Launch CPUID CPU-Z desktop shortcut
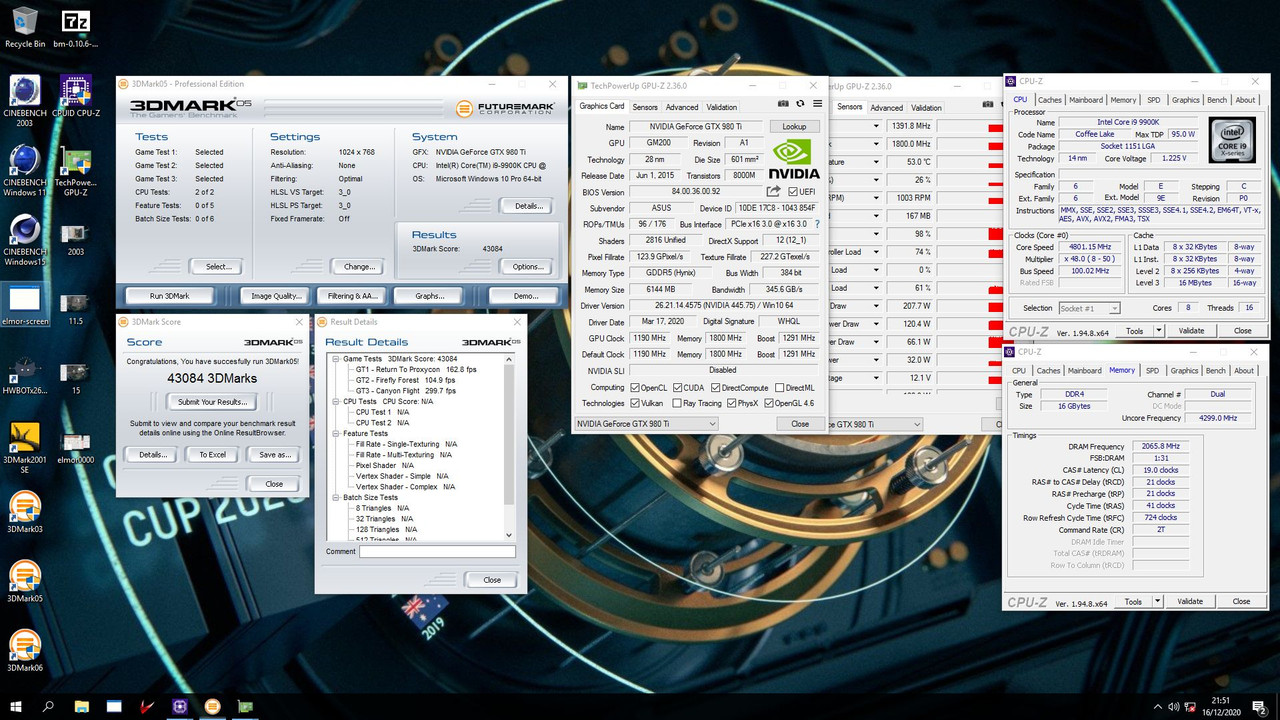Viewport: 1280px width, 720px height. coord(76,95)
